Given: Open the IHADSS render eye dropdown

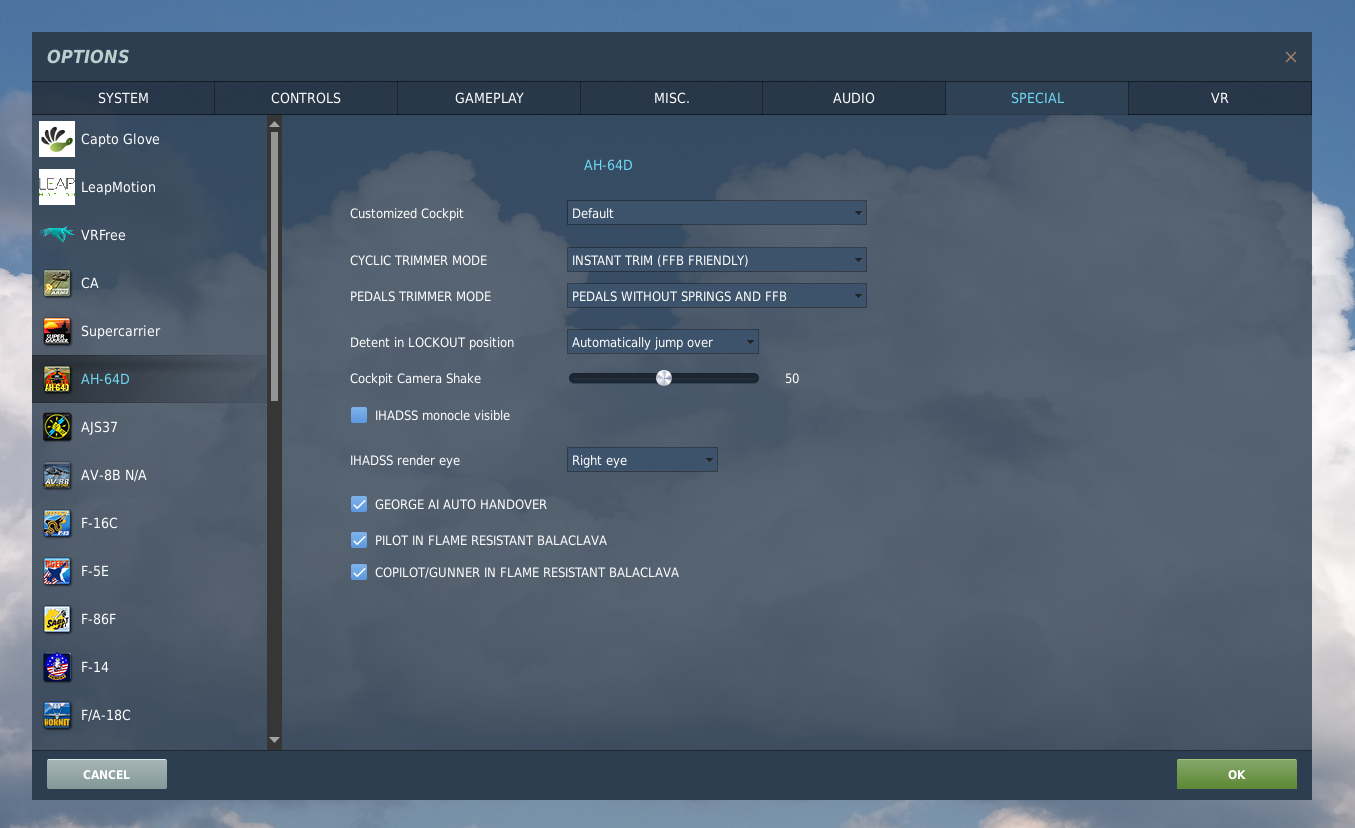Looking at the screenshot, I should (642, 460).
